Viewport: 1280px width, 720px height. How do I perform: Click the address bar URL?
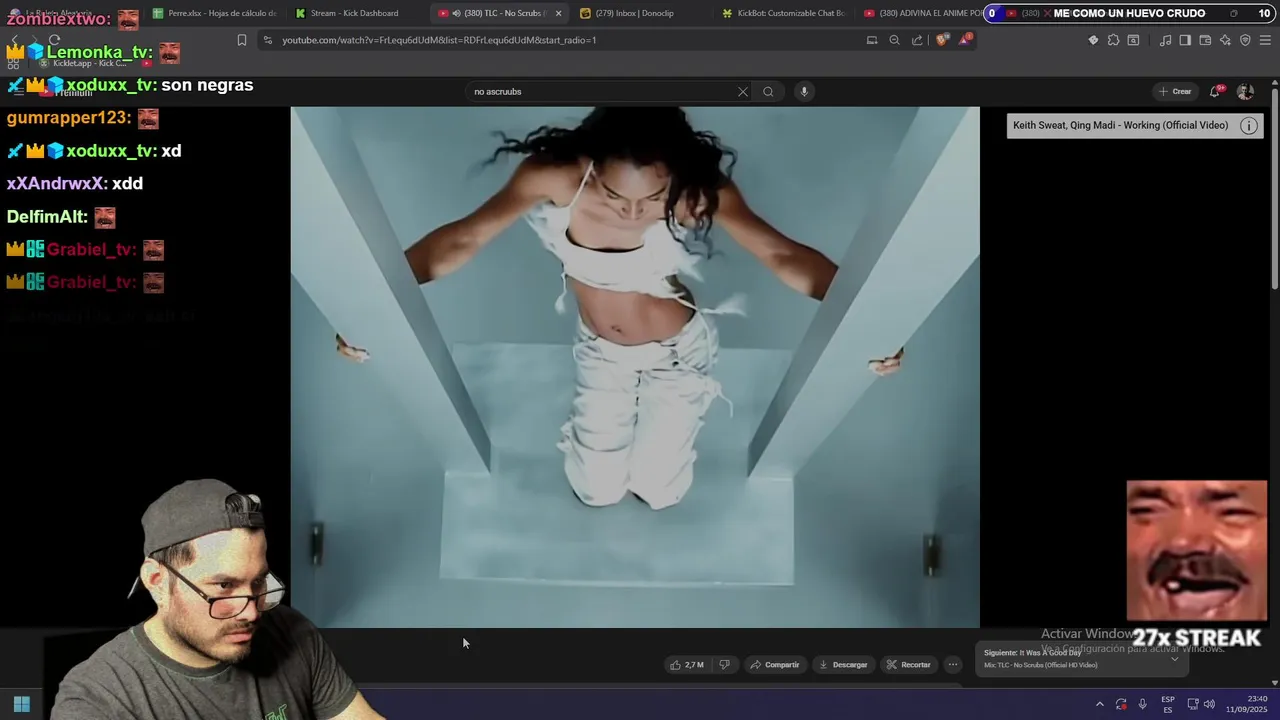click(x=439, y=40)
